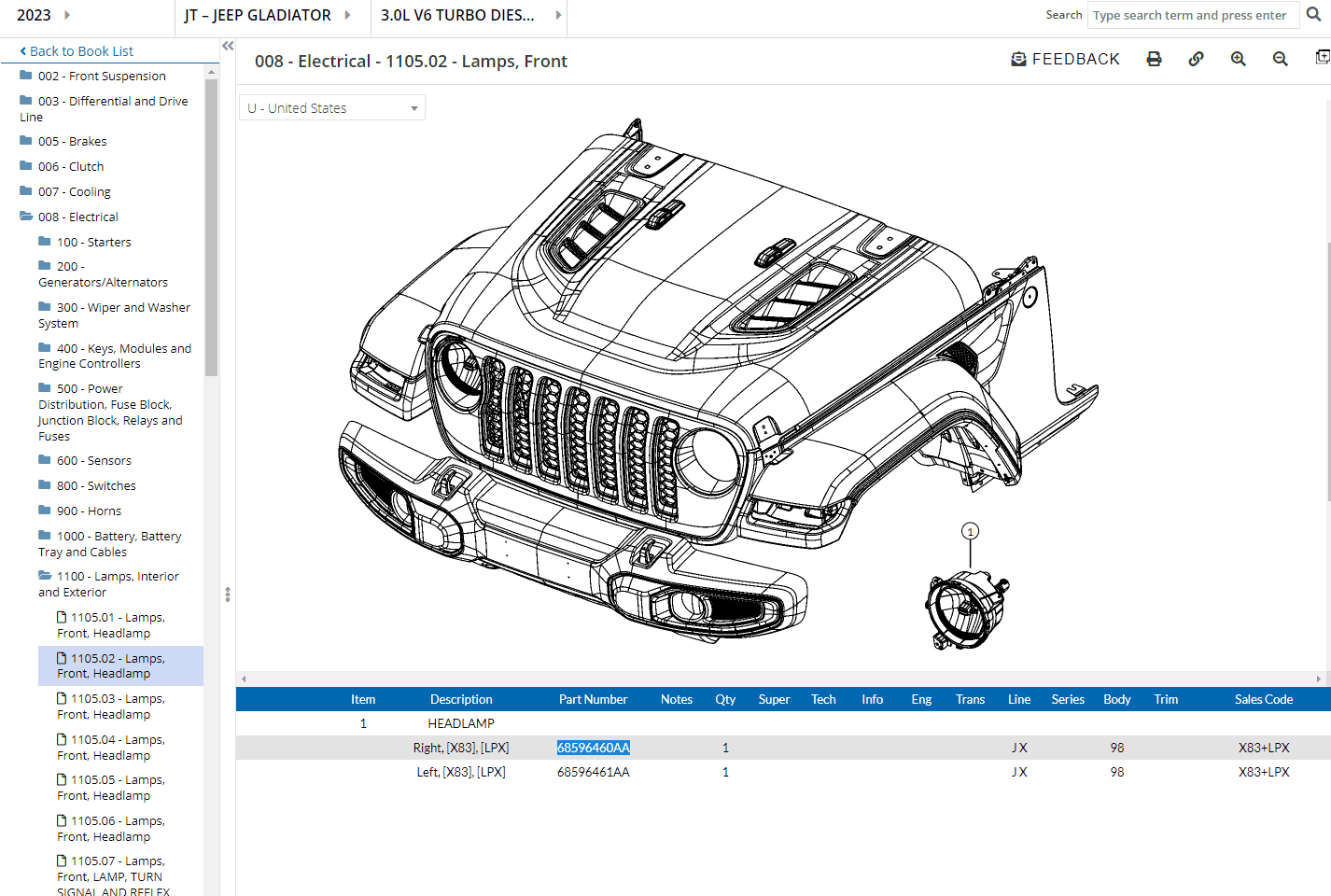This screenshot has height=896, width=1331.
Task: Select part number 68596461AA
Action: click(x=594, y=772)
